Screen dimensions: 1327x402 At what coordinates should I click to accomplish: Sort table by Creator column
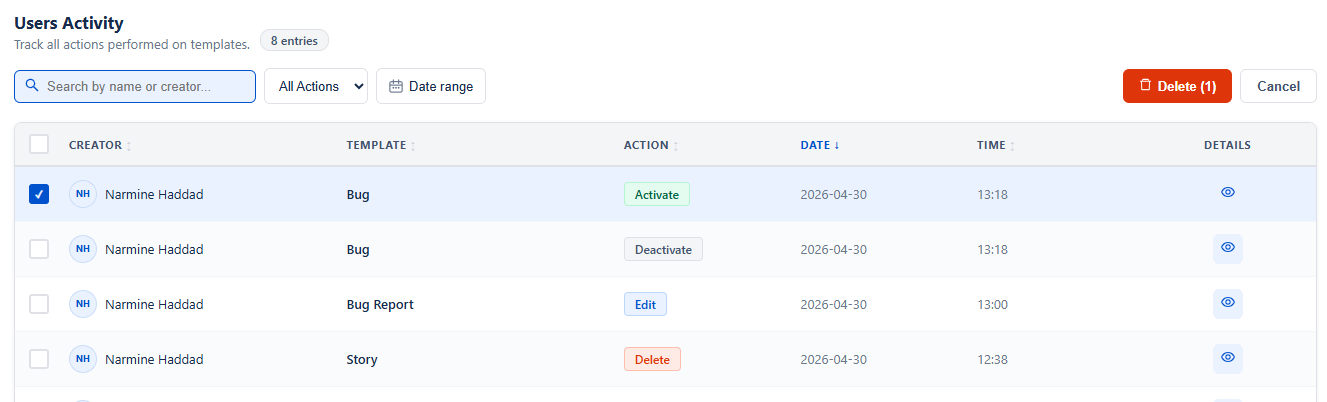pos(100,145)
